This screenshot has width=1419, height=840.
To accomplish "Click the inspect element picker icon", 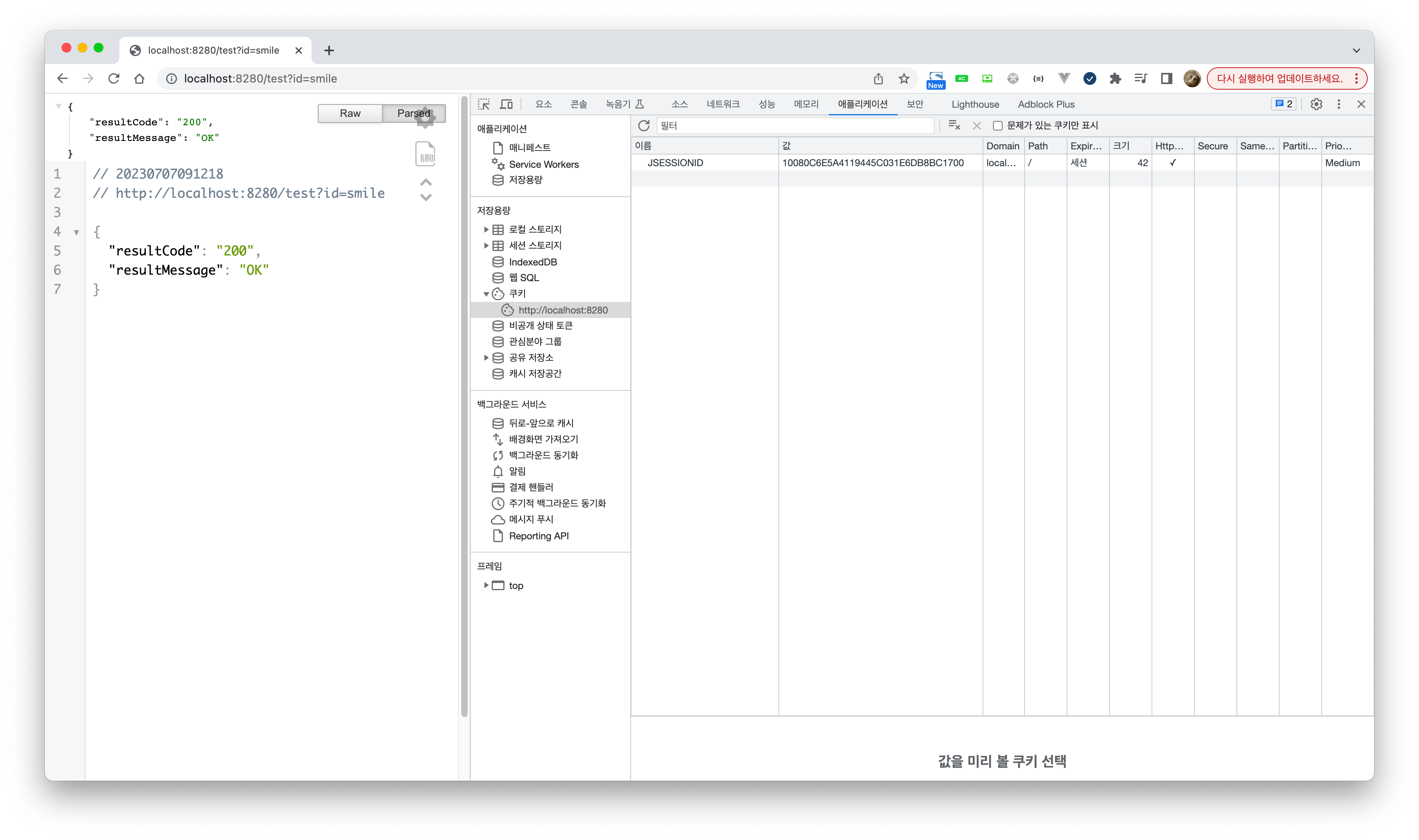I will (x=483, y=104).
